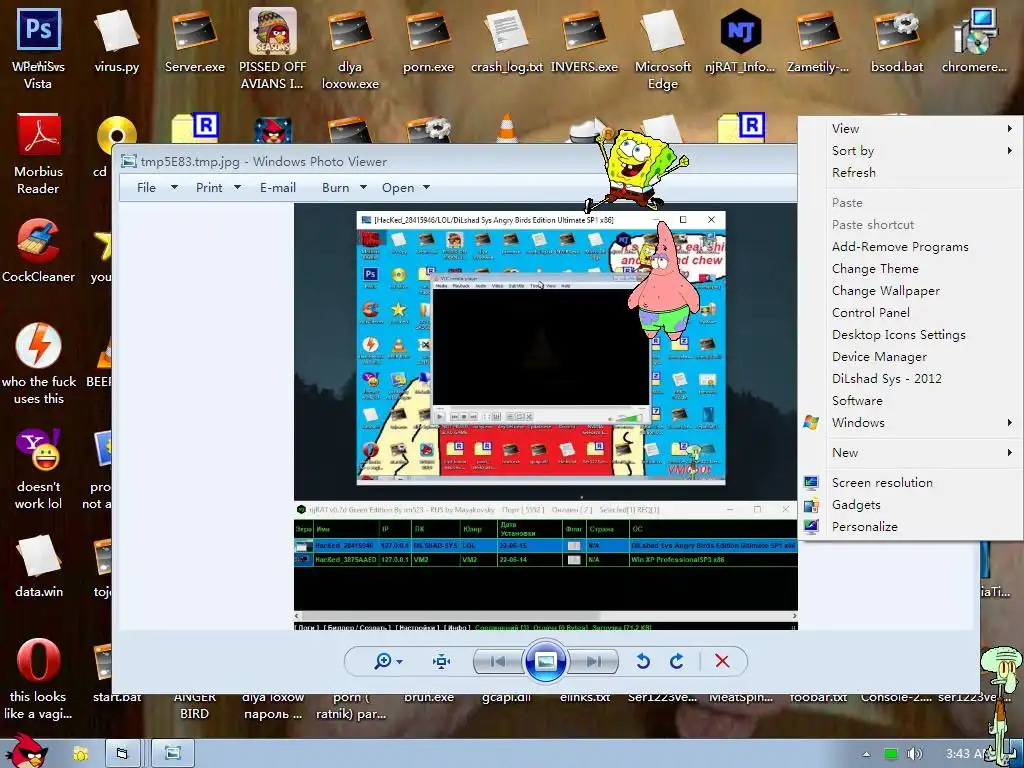
Task: Switch to Photo Viewer taskbar button
Action: [x=173, y=754]
